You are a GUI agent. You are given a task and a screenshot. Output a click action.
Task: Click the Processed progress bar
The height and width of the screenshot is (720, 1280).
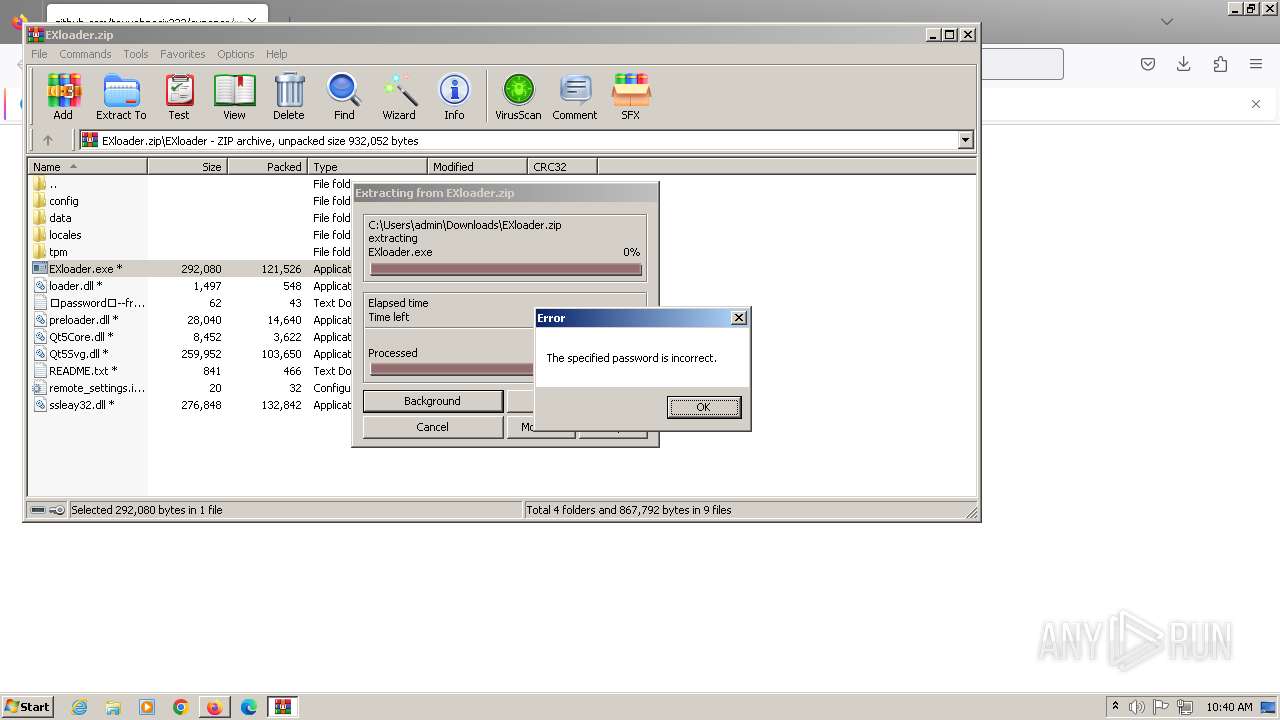pos(452,369)
